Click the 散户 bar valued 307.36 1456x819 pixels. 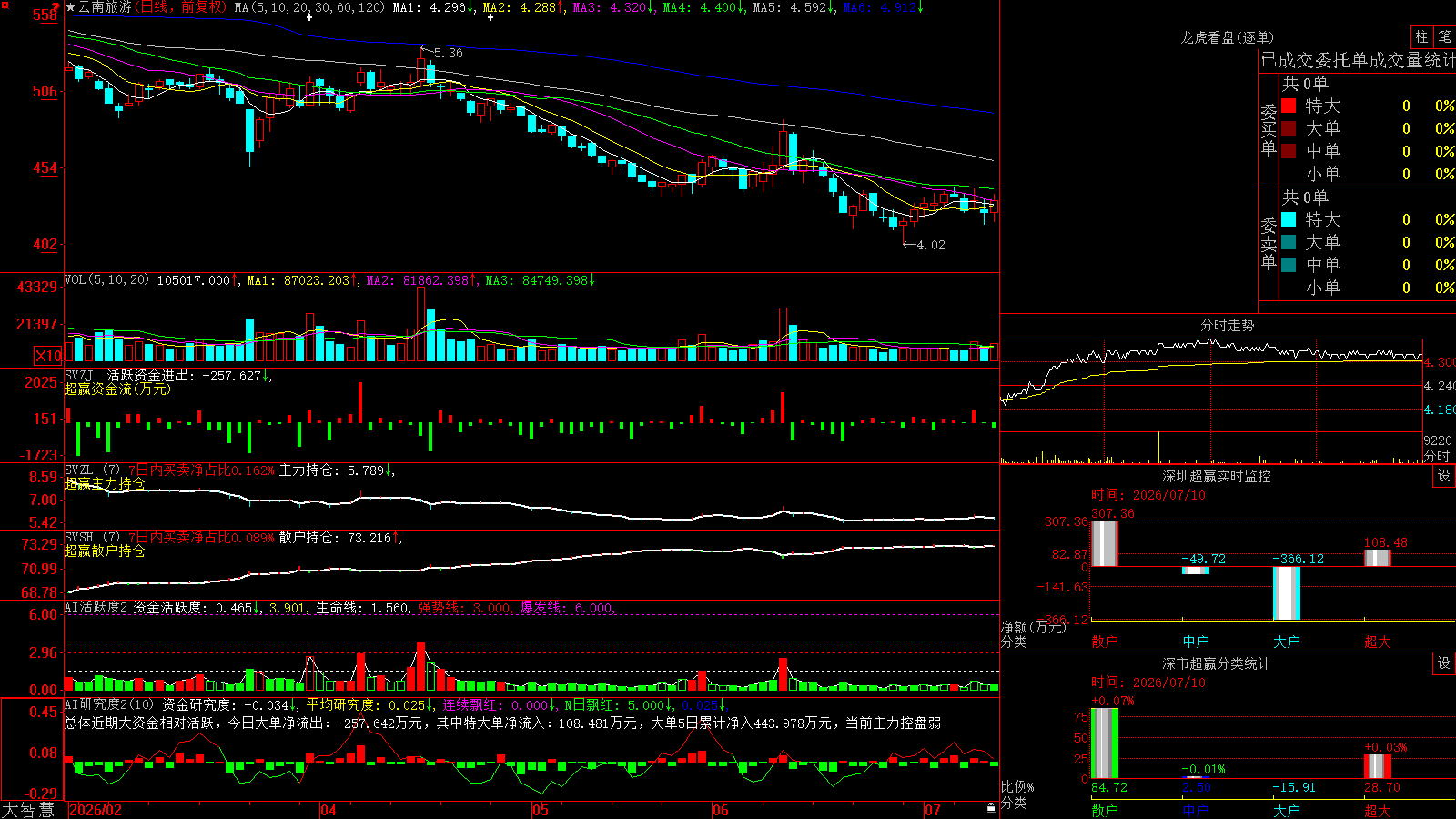[x=1104, y=543]
